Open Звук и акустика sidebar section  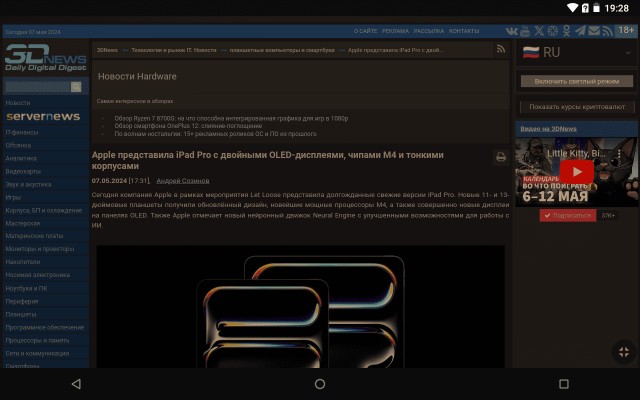(x=28, y=184)
